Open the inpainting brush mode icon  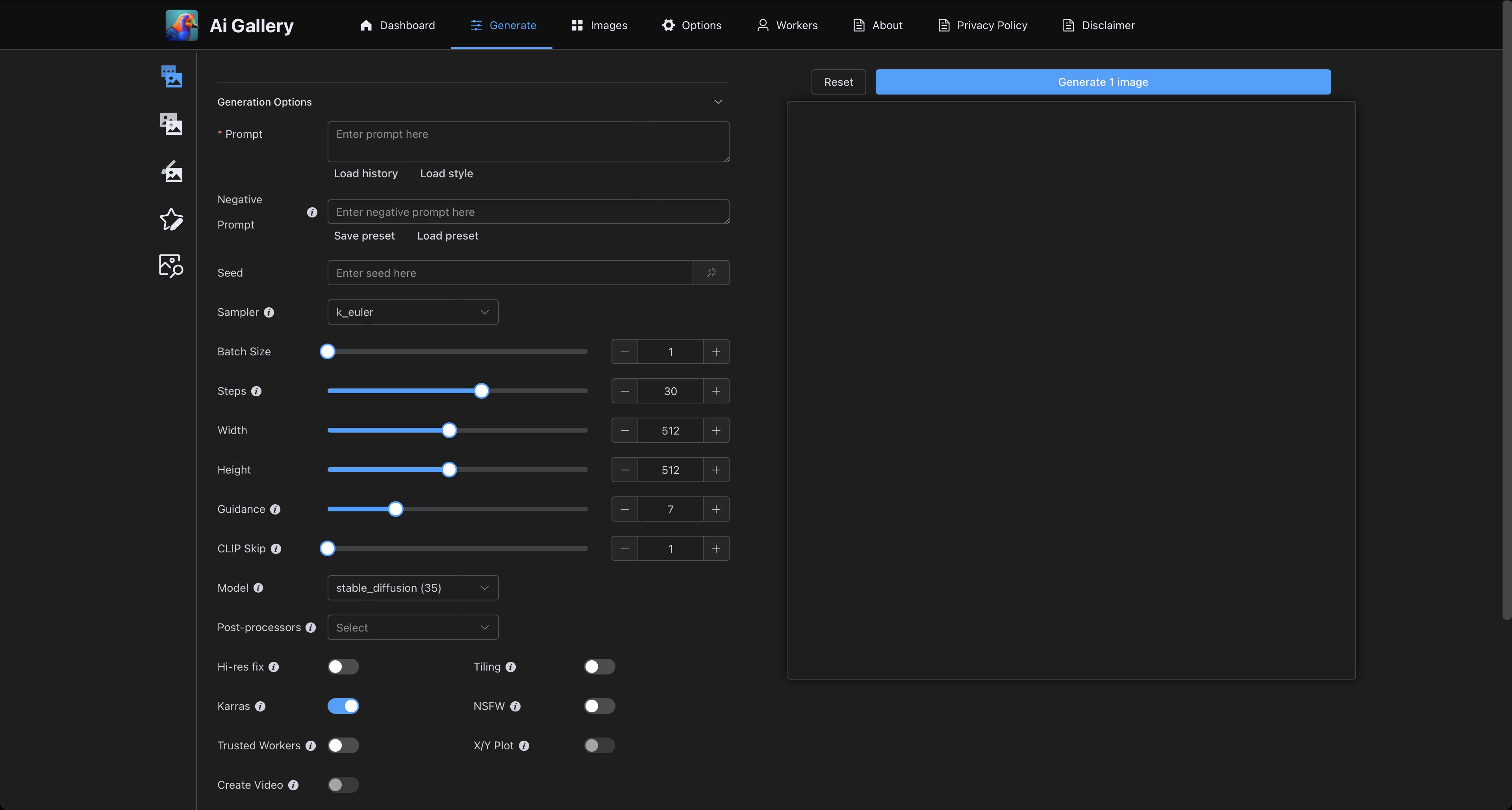click(171, 171)
